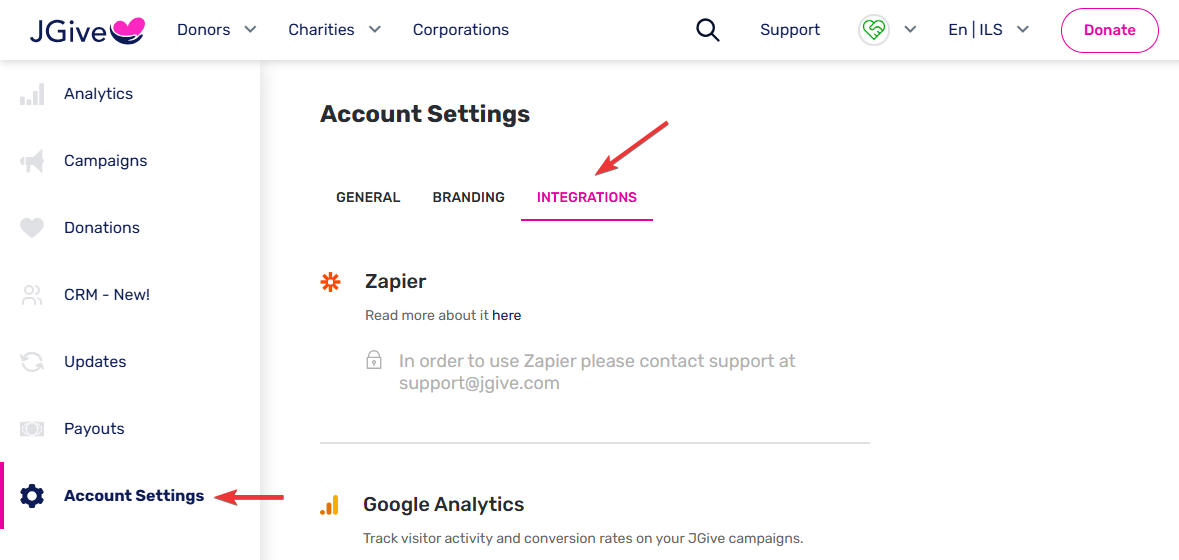Switch to the Branding tab
Screen dimensions: 1179x560
click(468, 197)
